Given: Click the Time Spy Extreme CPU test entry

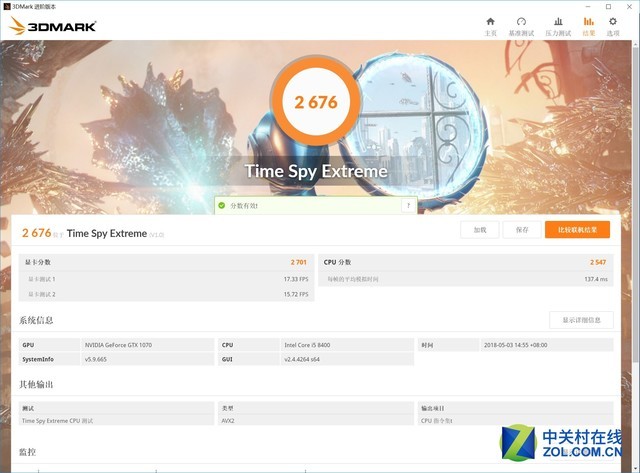Looking at the screenshot, I should tap(58, 420).
